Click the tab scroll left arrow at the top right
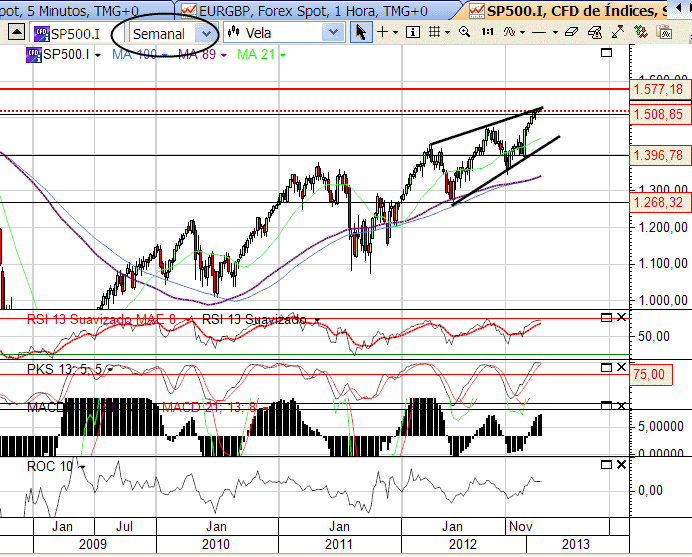The image size is (692, 557). click(x=681, y=9)
